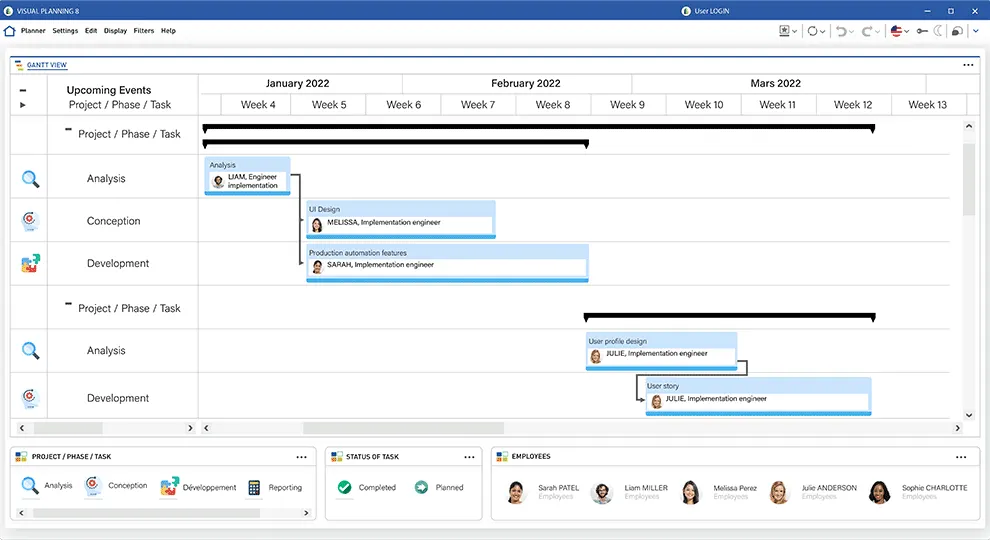Viewport: 990px width, 540px height.
Task: Click the Gantt View title link
Action: (x=47, y=65)
